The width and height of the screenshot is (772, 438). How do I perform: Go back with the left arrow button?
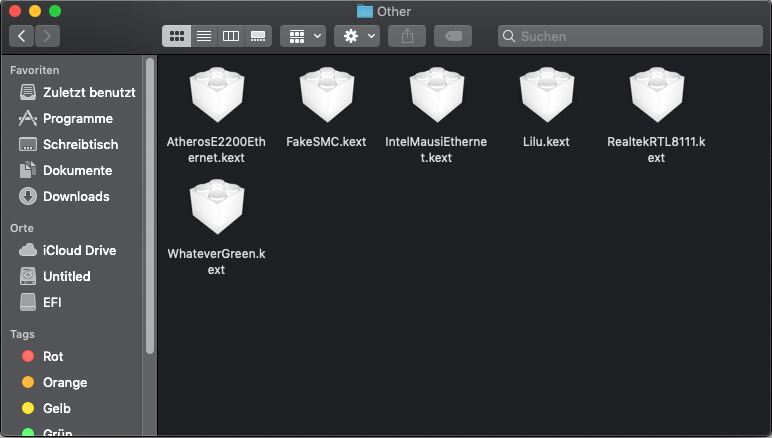[x=21, y=36]
